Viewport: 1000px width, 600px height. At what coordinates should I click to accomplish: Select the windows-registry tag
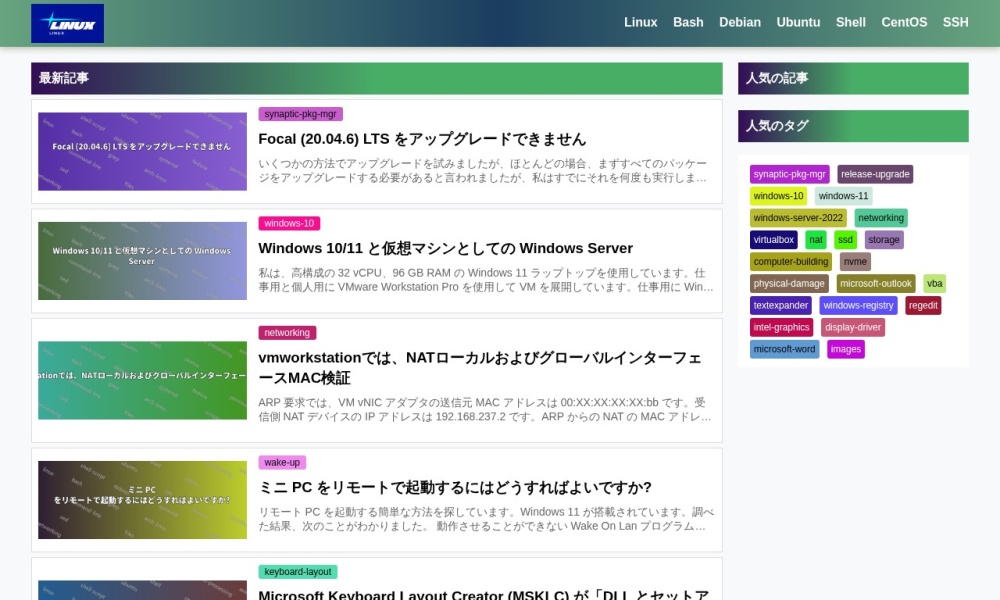(858, 306)
